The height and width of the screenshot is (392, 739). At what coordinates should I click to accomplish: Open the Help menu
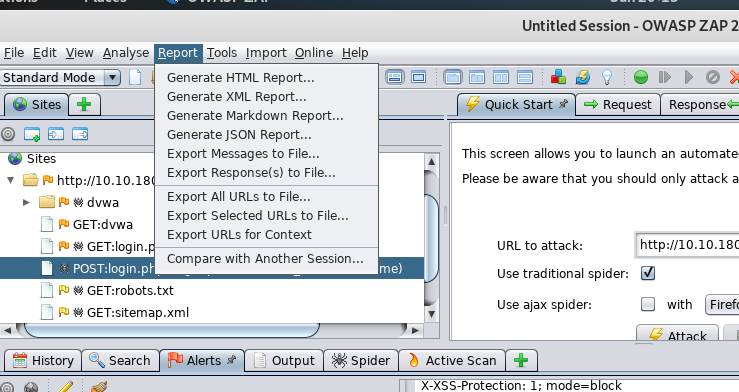(x=355, y=53)
